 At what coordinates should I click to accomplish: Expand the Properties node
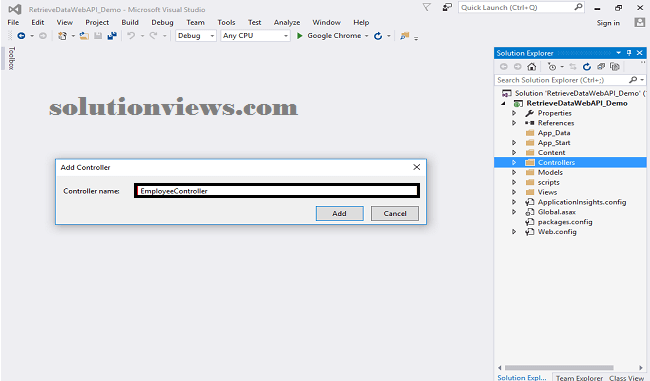point(514,113)
